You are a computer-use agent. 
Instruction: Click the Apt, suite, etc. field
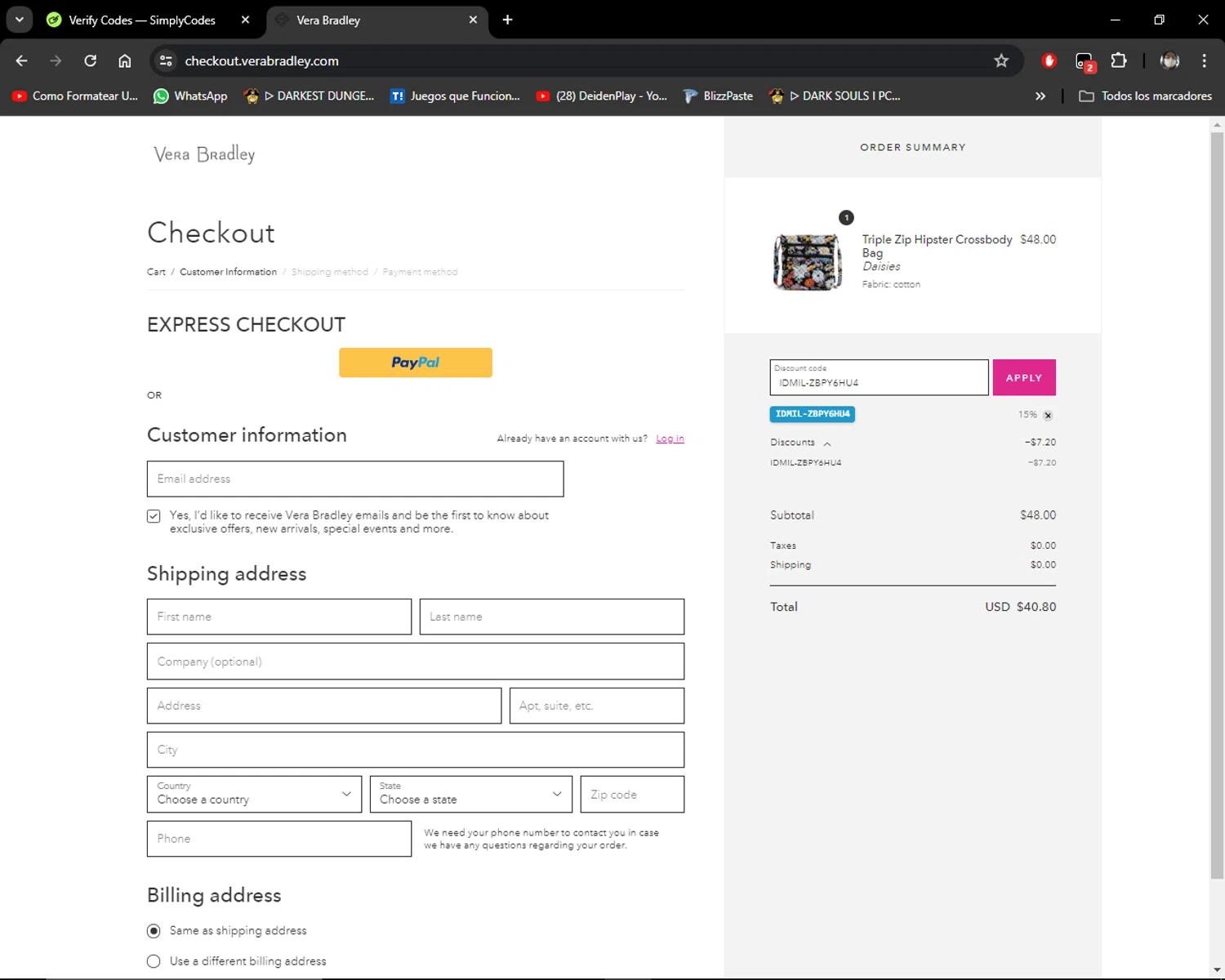pos(597,706)
